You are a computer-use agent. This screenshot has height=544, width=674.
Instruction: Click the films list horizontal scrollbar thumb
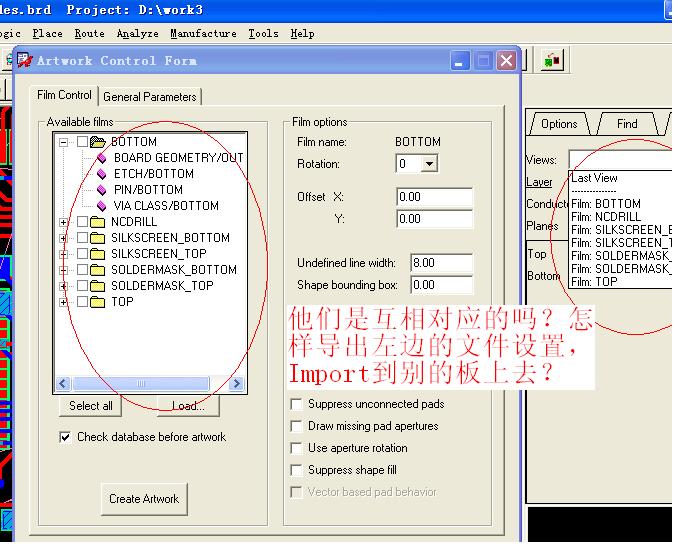(x=141, y=383)
